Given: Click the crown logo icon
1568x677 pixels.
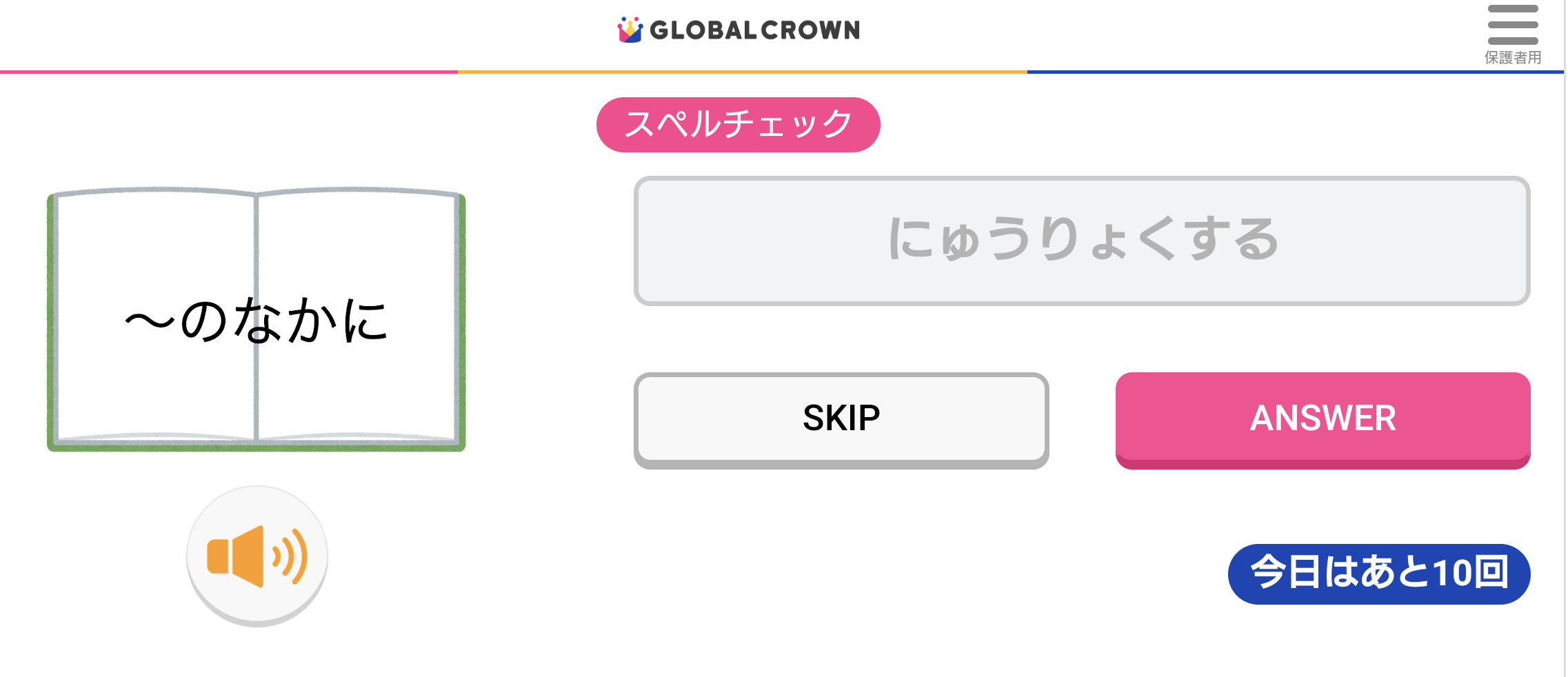Looking at the screenshot, I should tap(630, 30).
